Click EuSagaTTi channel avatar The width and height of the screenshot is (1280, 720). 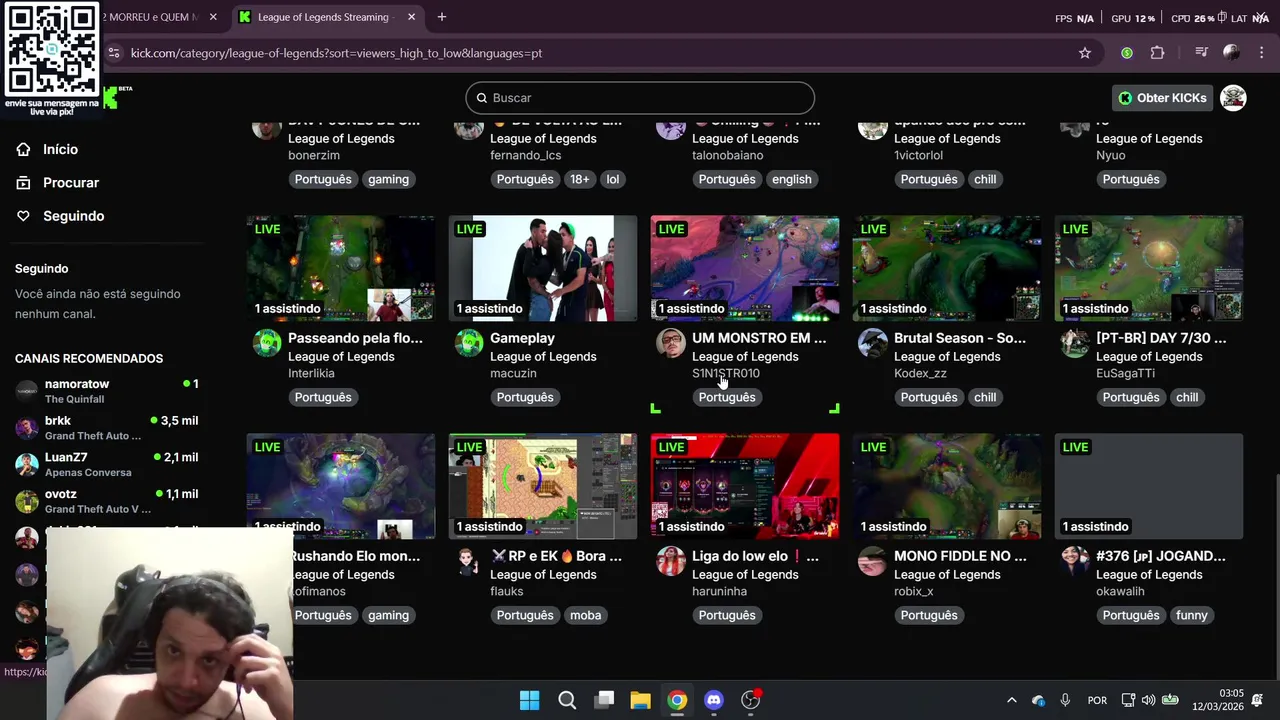(x=1075, y=343)
